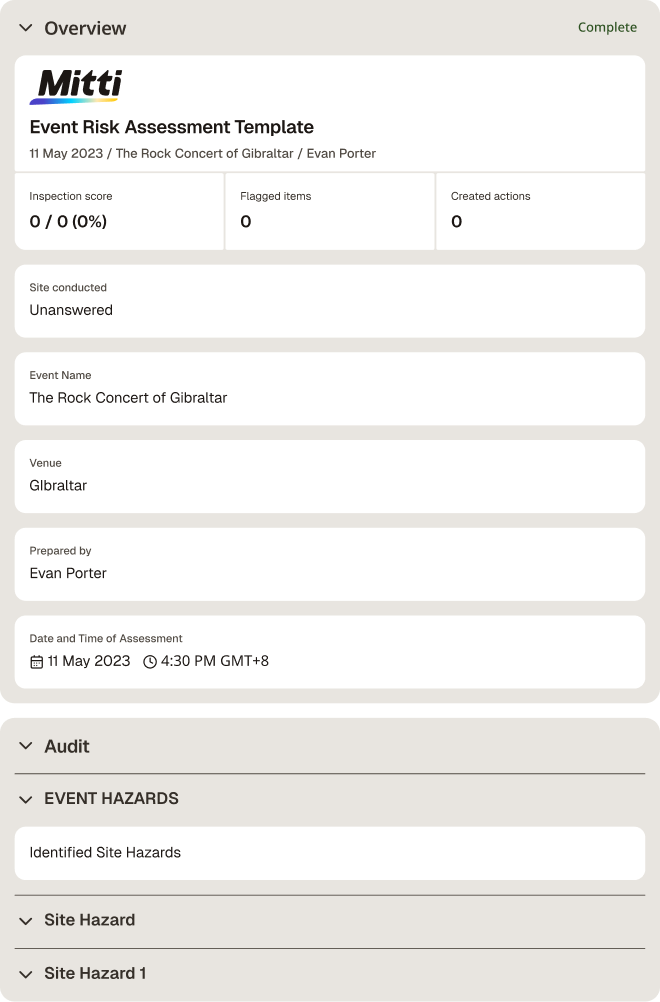Click the calendar icon beside 11 May 2023
Image resolution: width=660 pixels, height=1002 pixels.
tap(36, 662)
